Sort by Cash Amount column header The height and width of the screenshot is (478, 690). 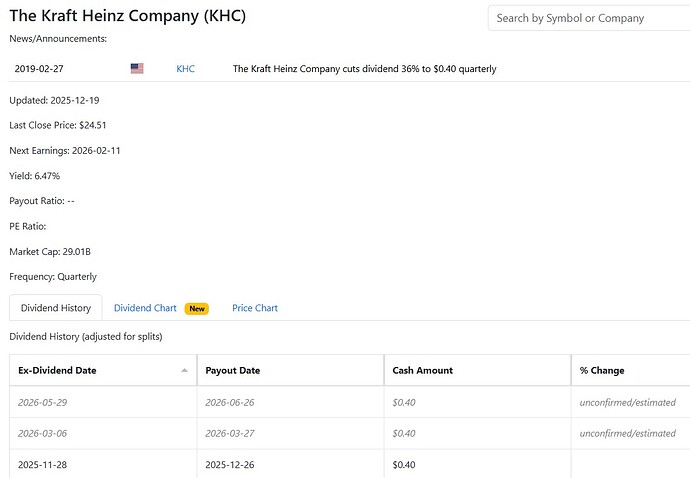[477, 371]
